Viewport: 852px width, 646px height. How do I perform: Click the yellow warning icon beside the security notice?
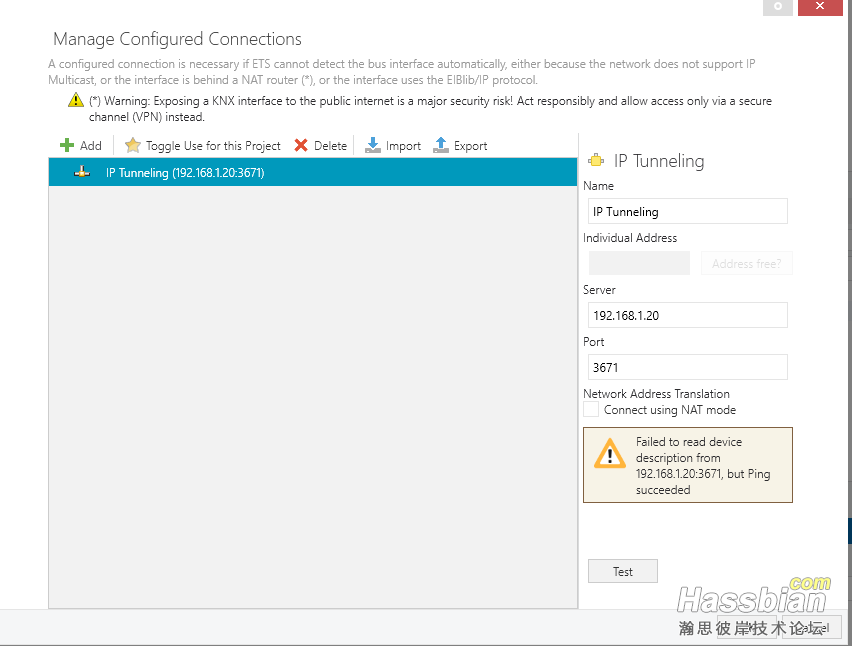coord(76,101)
